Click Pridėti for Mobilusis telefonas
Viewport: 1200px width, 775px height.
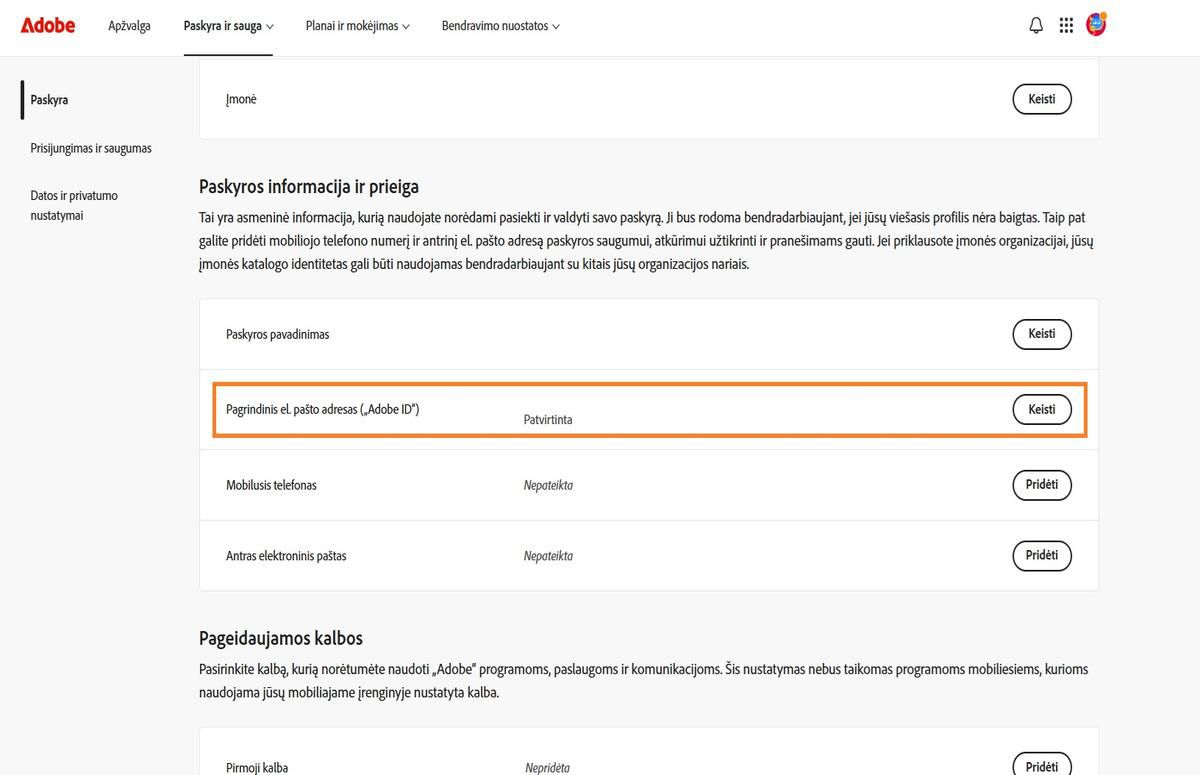1041,485
